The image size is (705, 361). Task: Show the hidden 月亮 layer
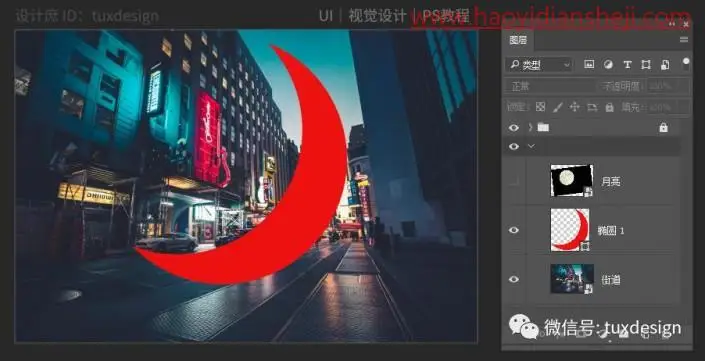point(513,182)
